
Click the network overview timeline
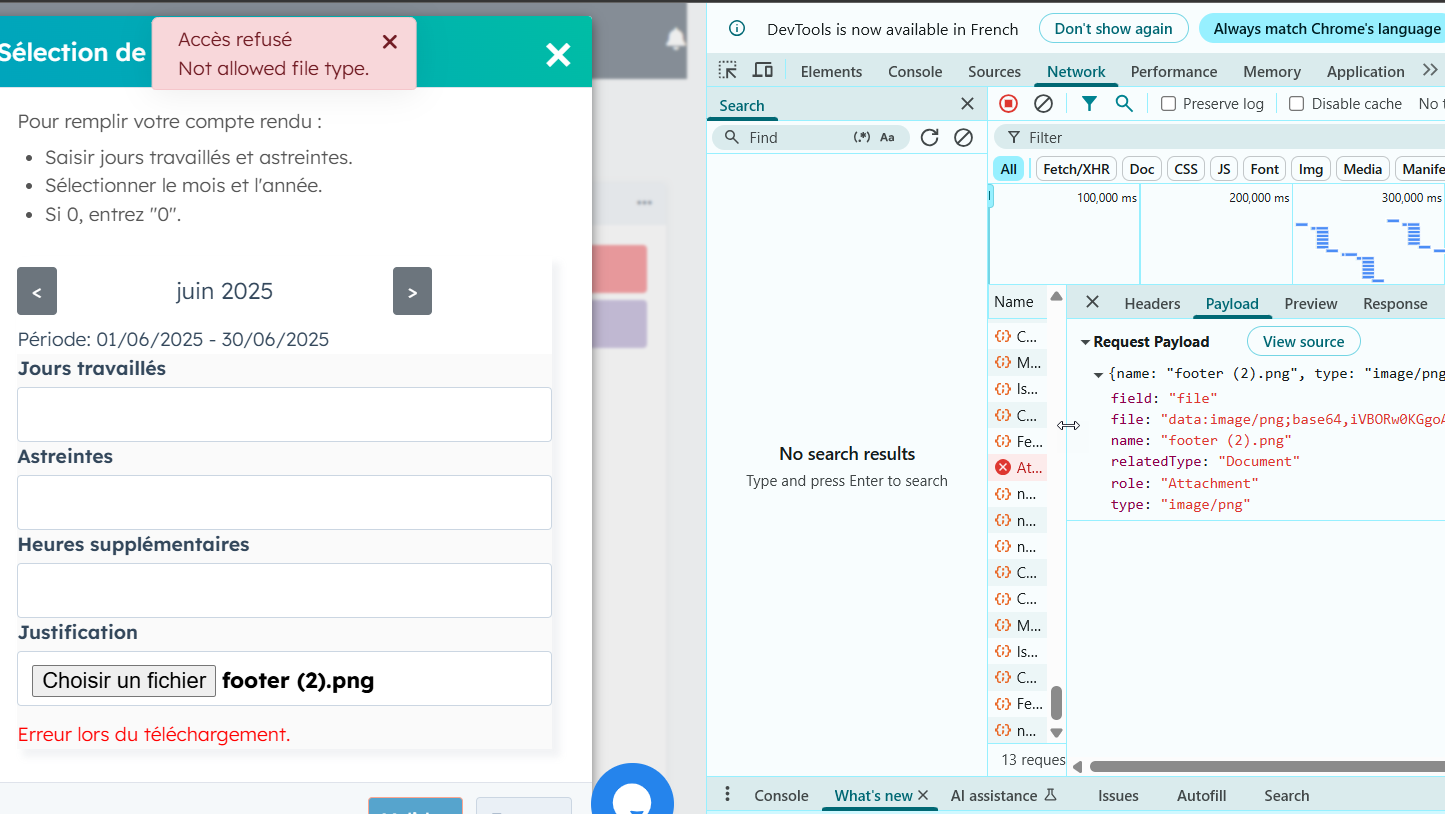pyautogui.click(x=1216, y=235)
